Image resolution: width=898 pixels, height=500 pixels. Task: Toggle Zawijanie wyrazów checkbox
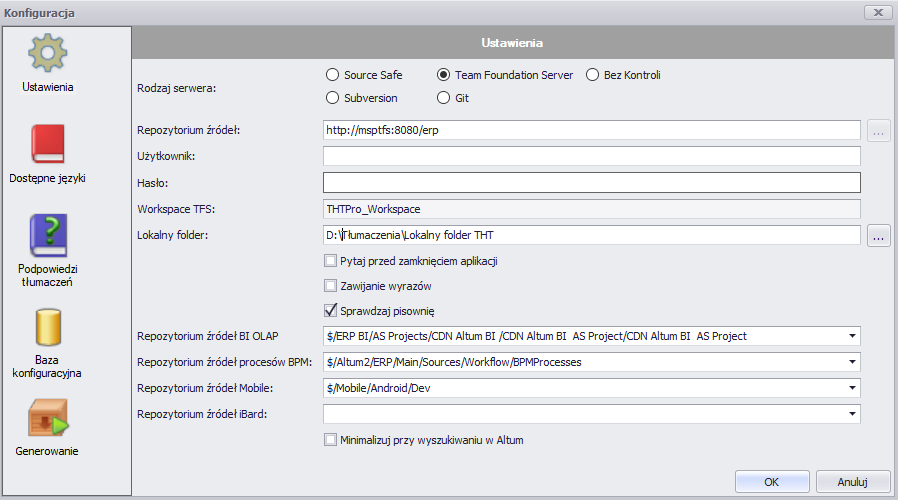(330, 286)
